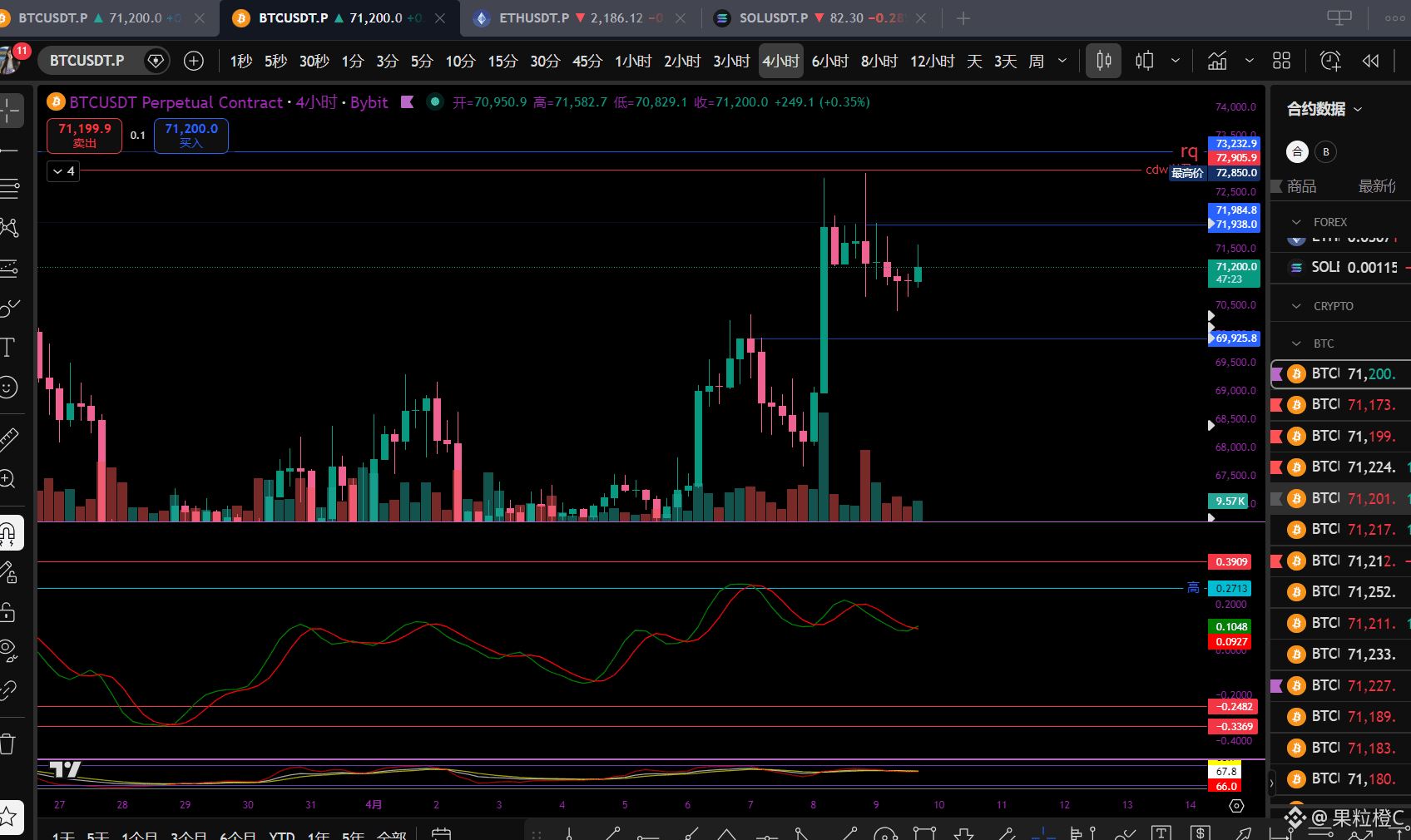
Task: Click the replay rewind icon
Action: 1370,61
